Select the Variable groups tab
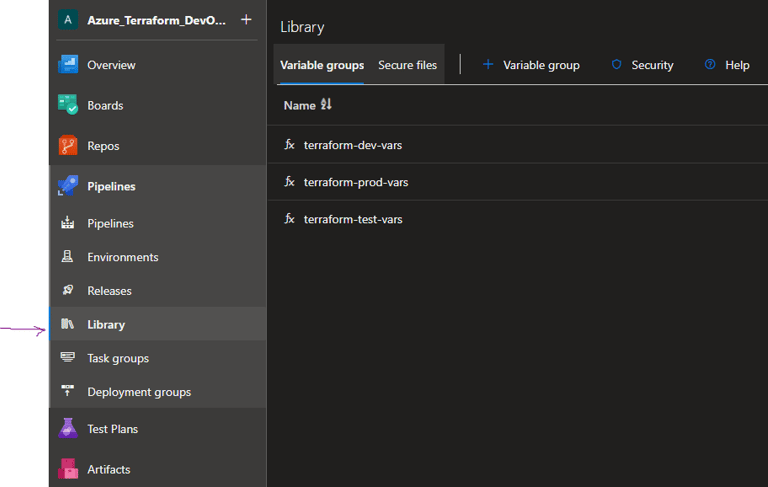The image size is (768, 487). [x=322, y=65]
